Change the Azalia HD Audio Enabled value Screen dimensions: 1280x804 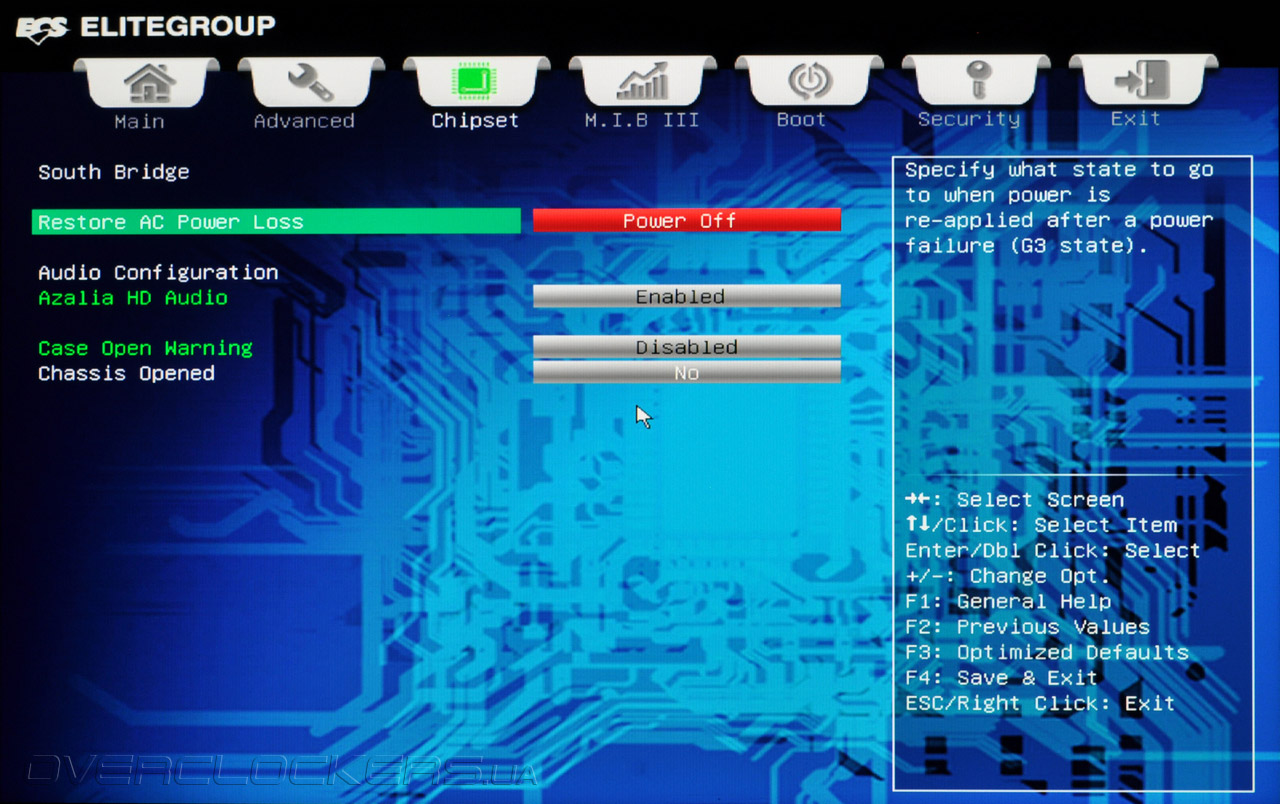pyautogui.click(x=687, y=296)
